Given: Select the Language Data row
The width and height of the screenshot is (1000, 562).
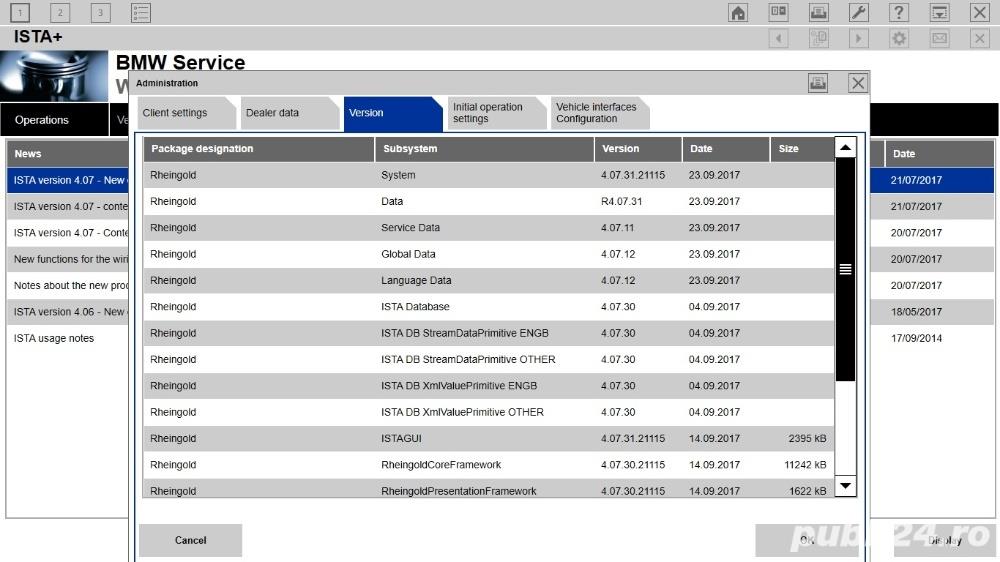Looking at the screenshot, I should 489,280.
